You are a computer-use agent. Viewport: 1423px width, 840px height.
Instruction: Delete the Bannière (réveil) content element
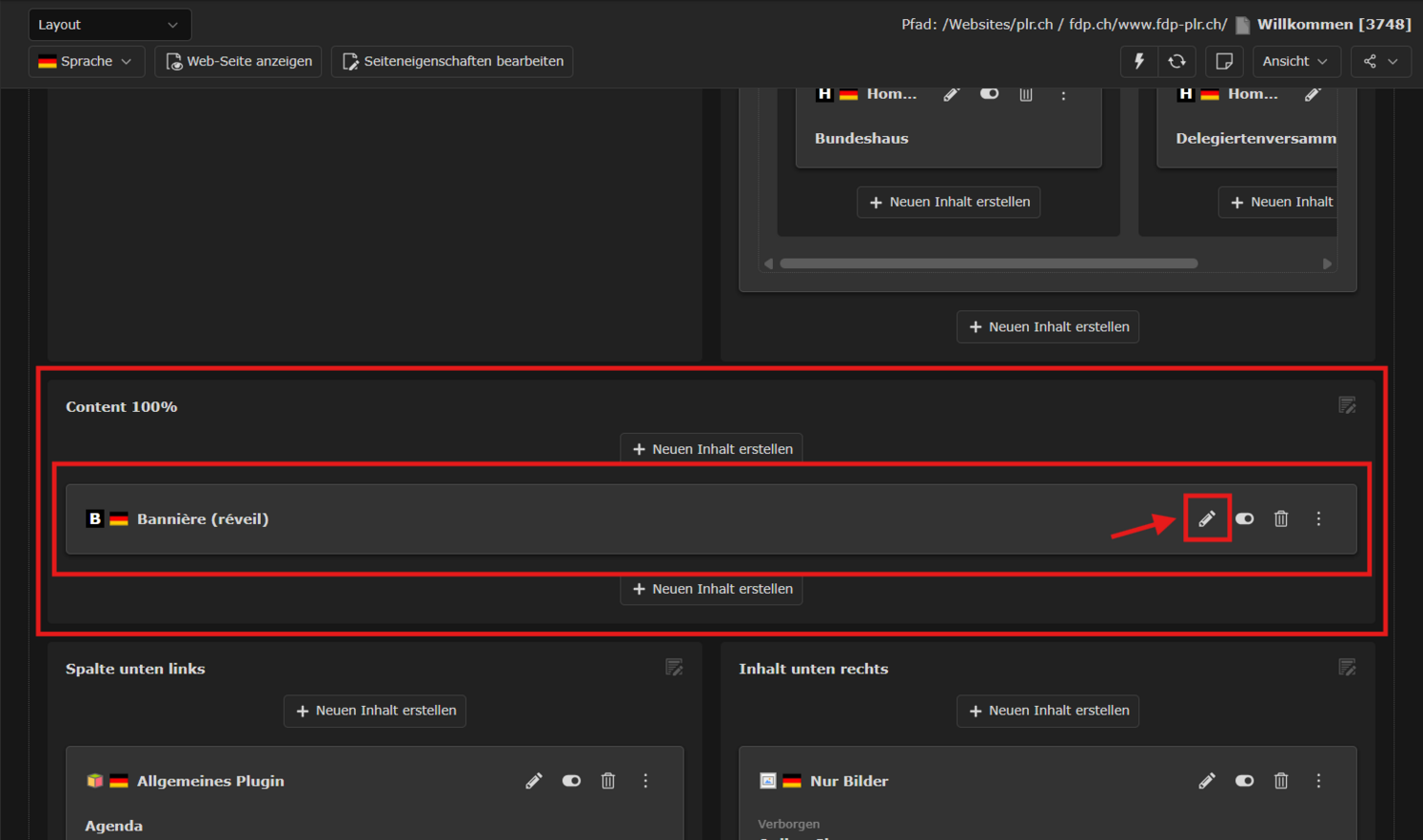tap(1281, 518)
